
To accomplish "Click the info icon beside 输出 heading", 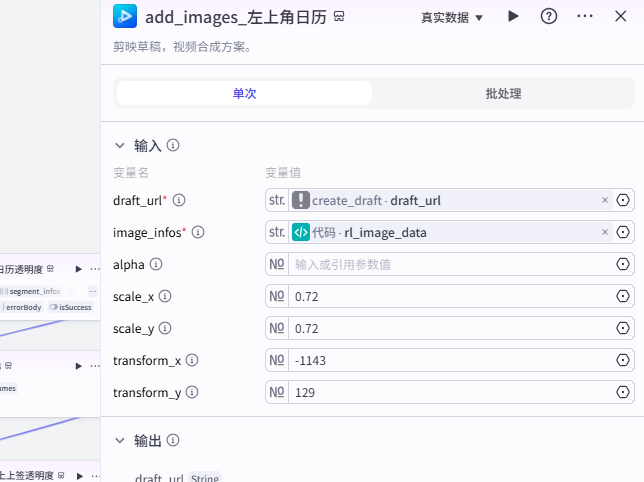I will tap(173, 440).
